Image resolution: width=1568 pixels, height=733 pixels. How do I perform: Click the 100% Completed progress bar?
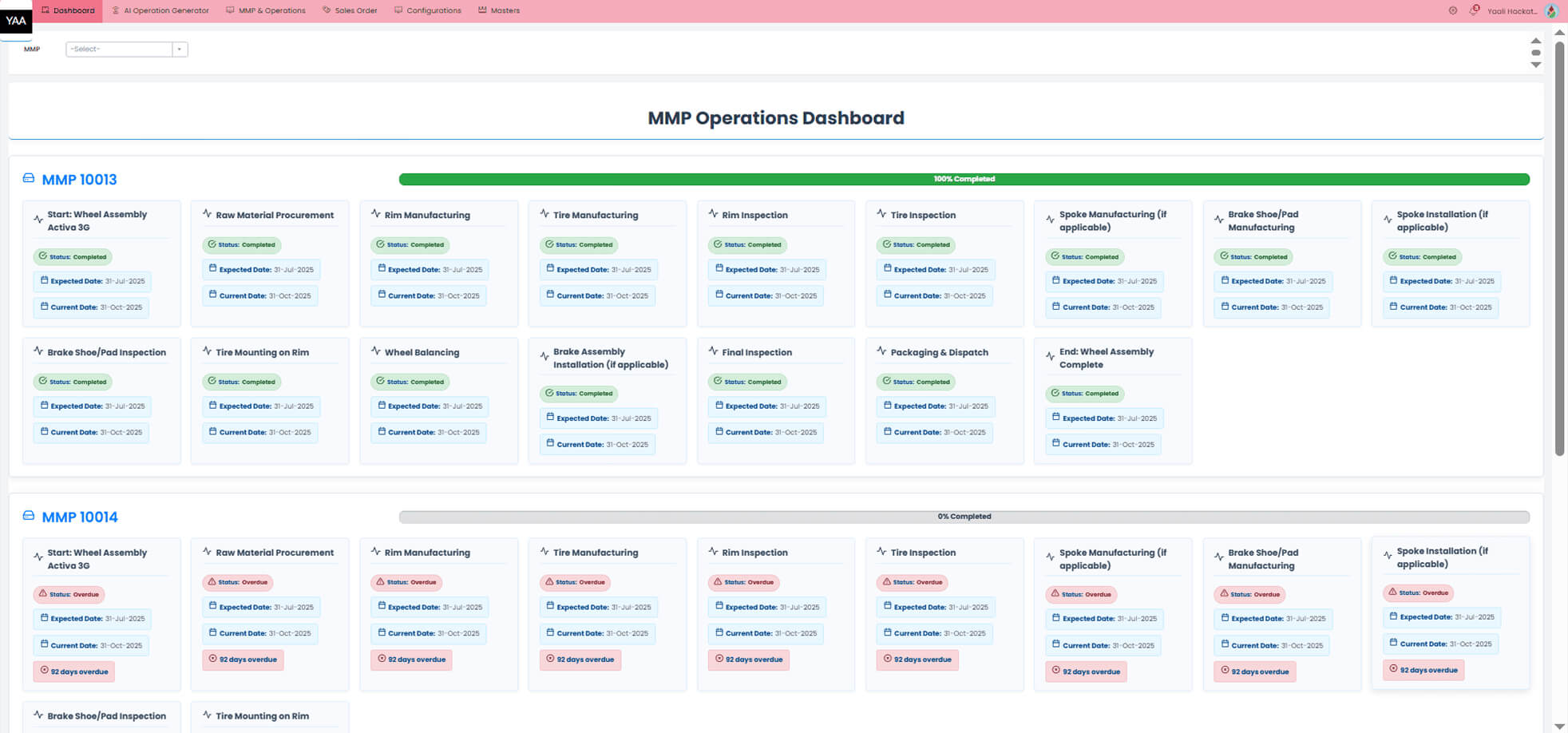pyautogui.click(x=964, y=178)
